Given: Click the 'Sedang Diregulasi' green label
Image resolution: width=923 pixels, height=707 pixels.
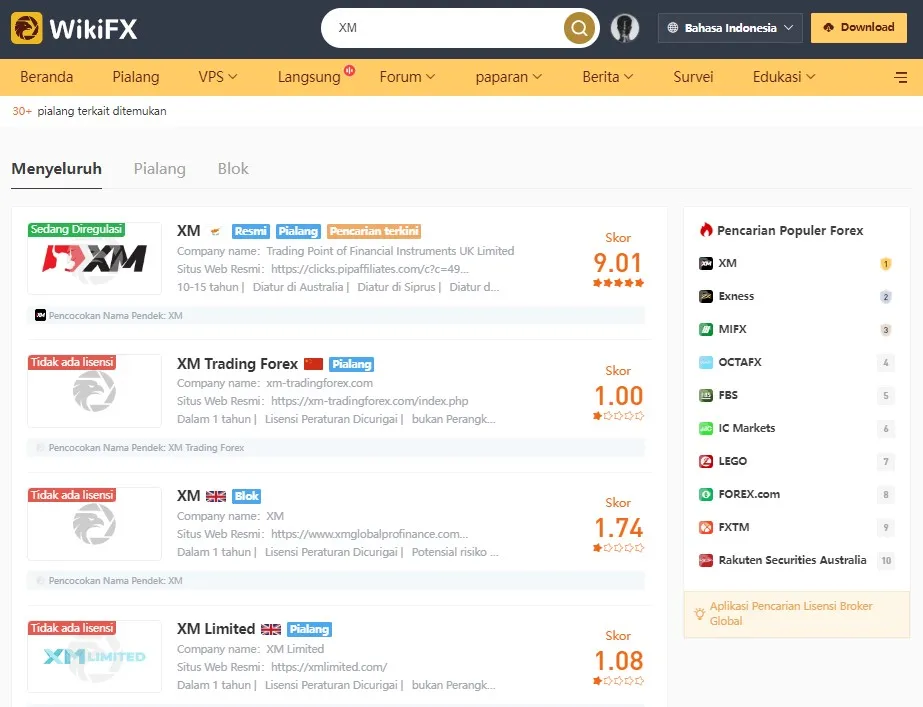Looking at the screenshot, I should 76,229.
